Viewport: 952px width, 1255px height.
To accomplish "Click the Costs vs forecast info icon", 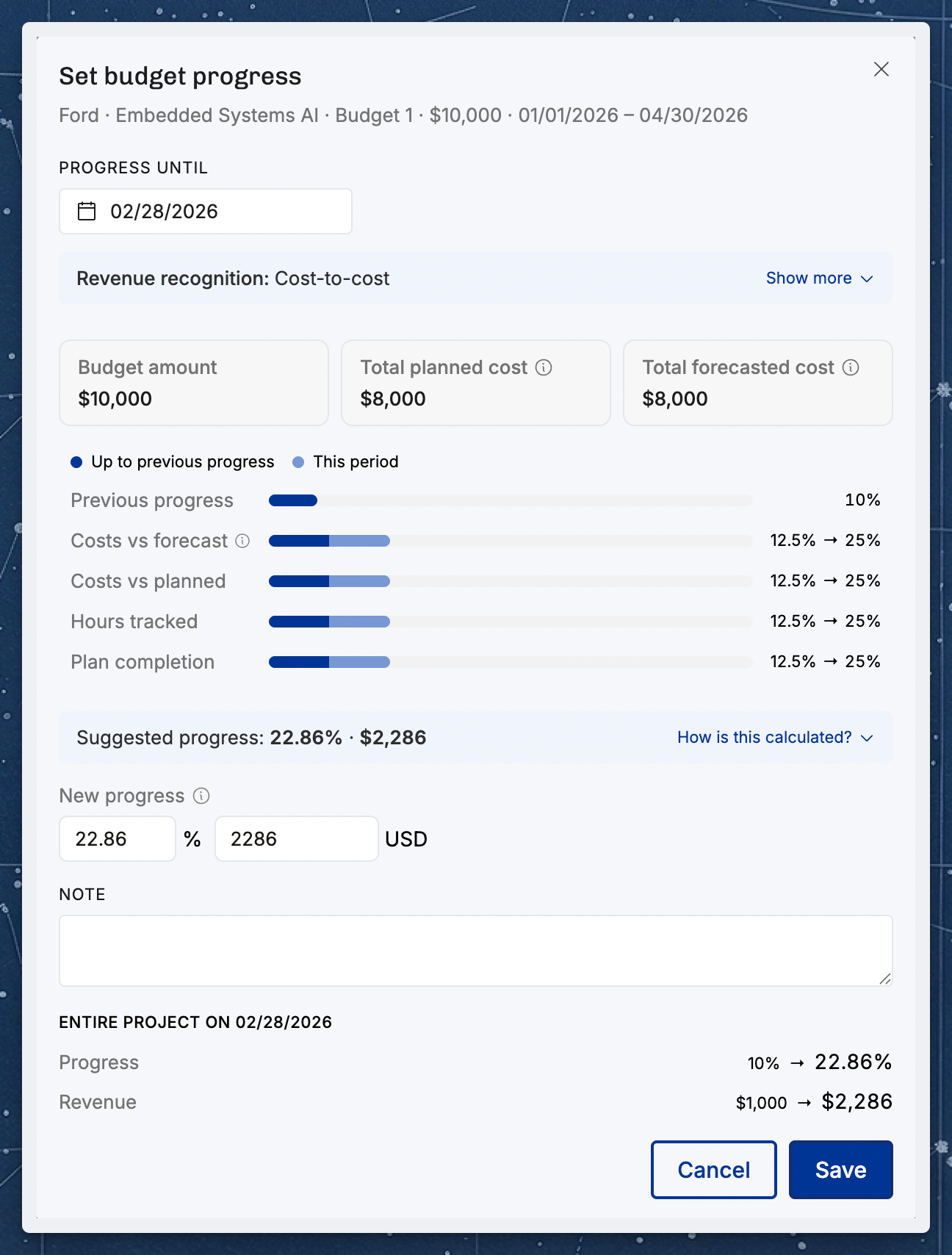I will 242,541.
